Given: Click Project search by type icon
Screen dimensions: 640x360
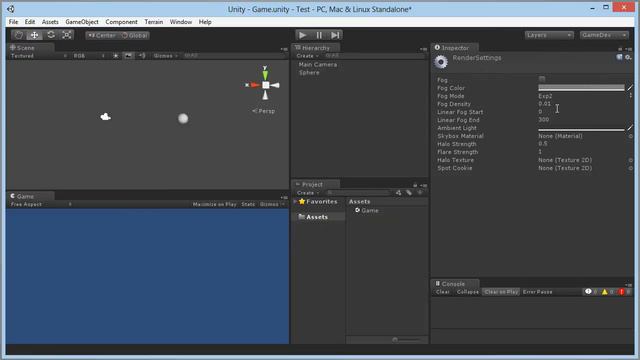Looking at the screenshot, I should coord(398,193).
